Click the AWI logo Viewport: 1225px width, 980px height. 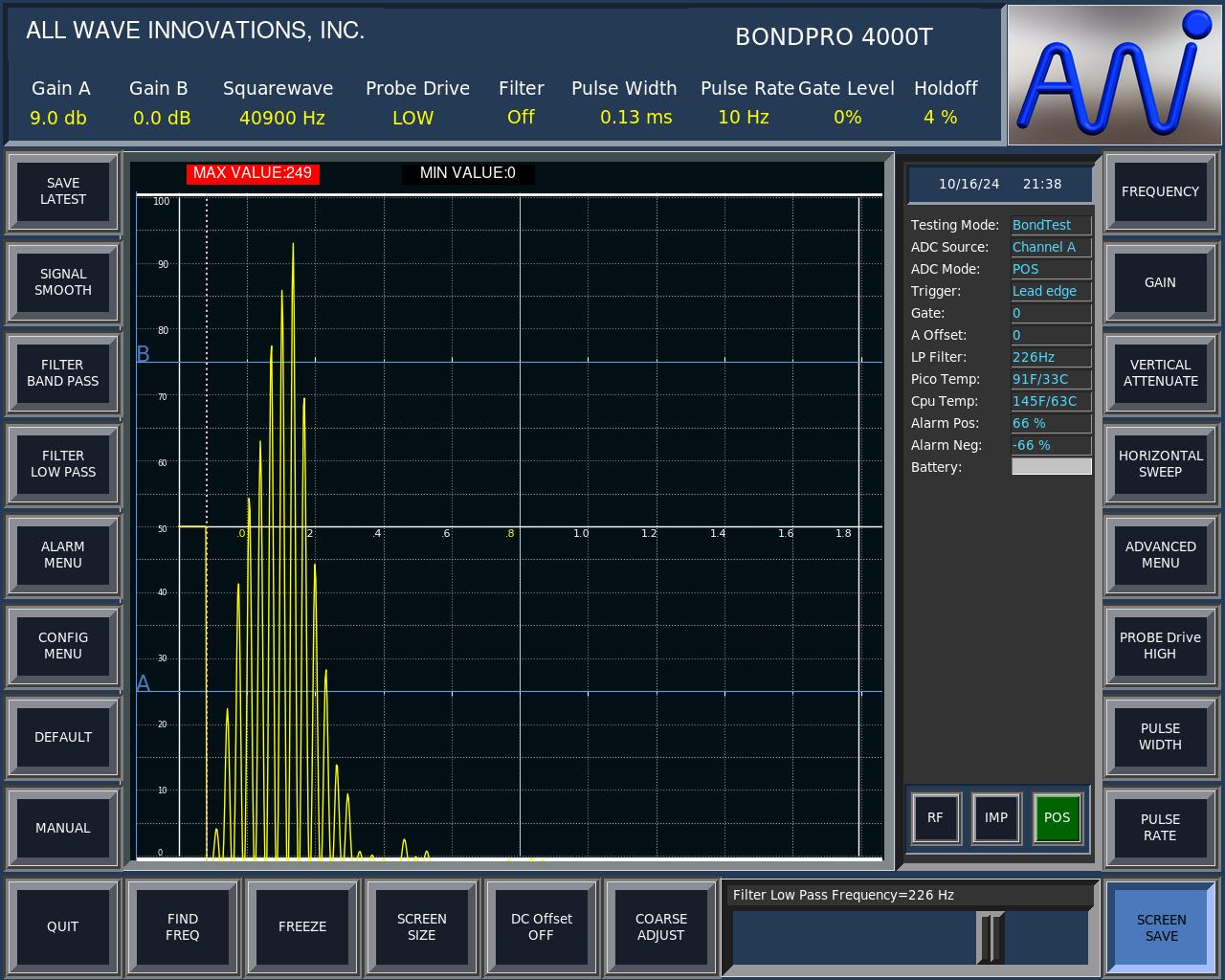pos(1114,75)
